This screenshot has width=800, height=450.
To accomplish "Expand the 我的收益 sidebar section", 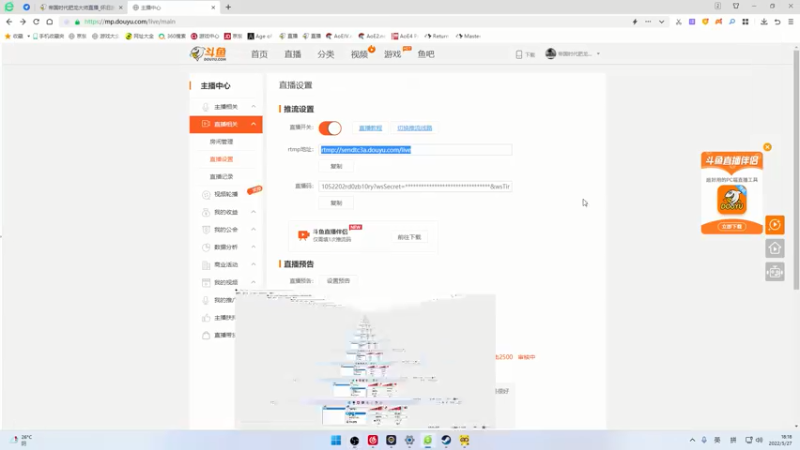I will 253,212.
